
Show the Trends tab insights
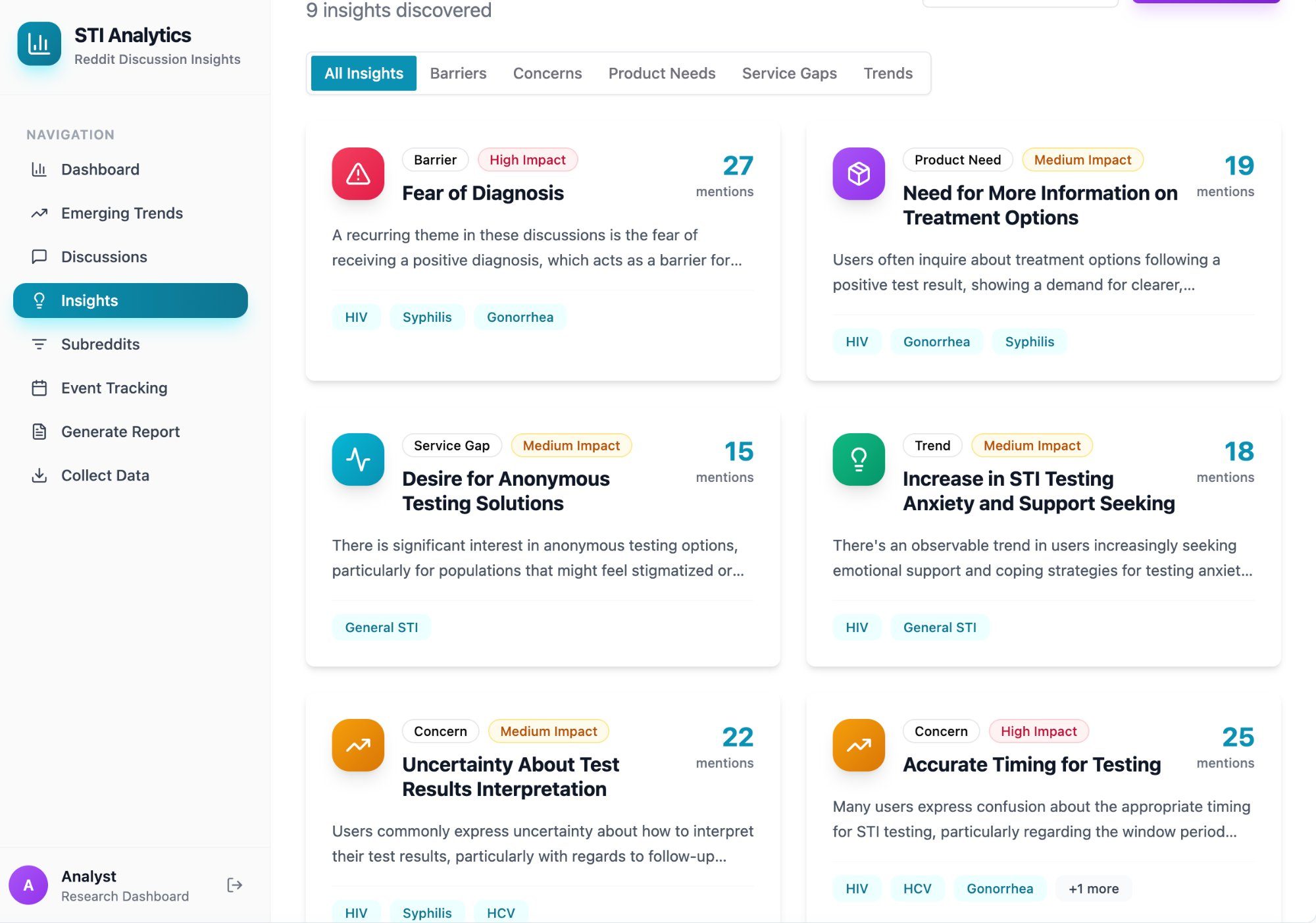[888, 73]
